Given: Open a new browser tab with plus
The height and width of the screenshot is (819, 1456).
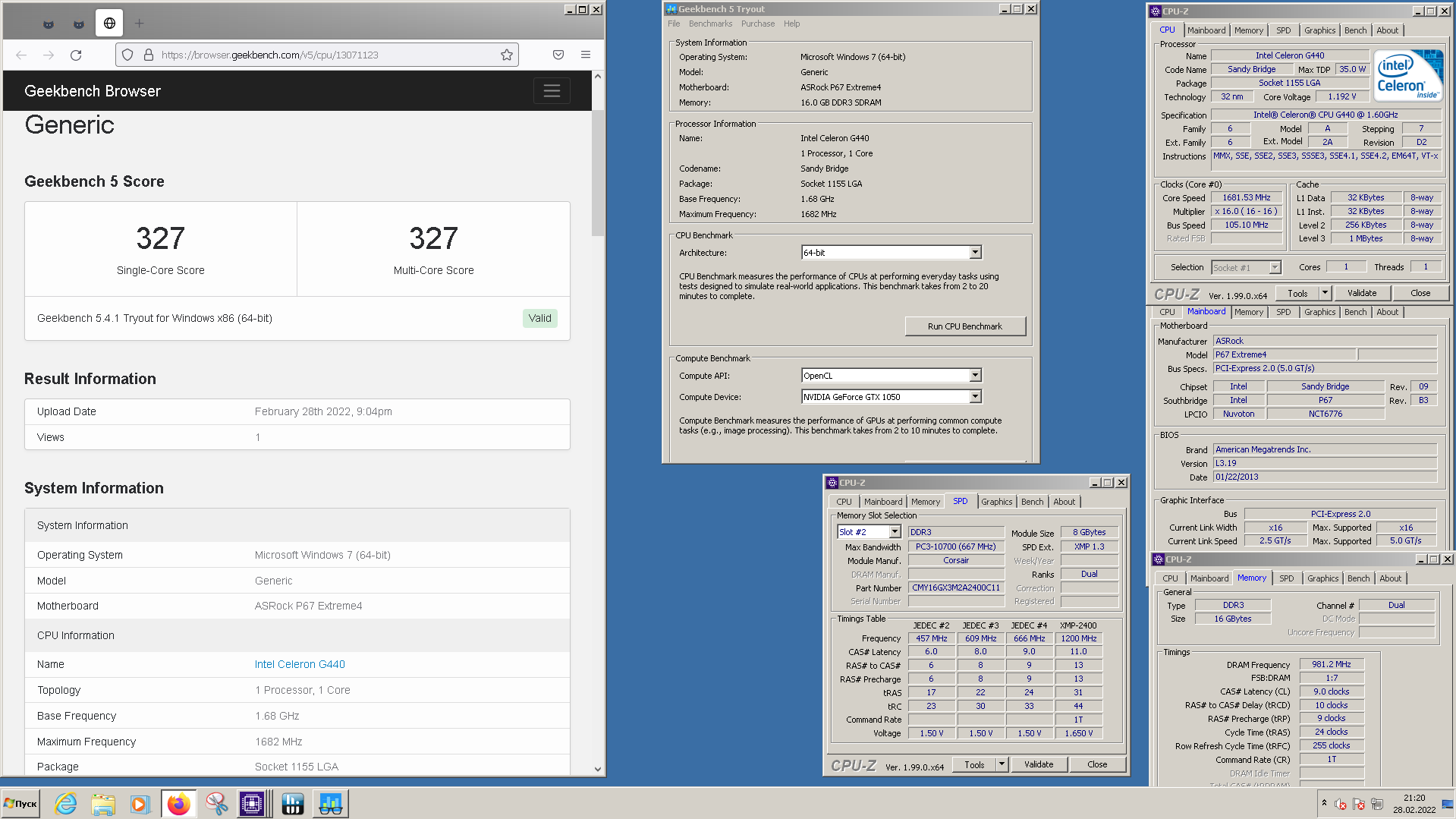Looking at the screenshot, I should [x=139, y=24].
